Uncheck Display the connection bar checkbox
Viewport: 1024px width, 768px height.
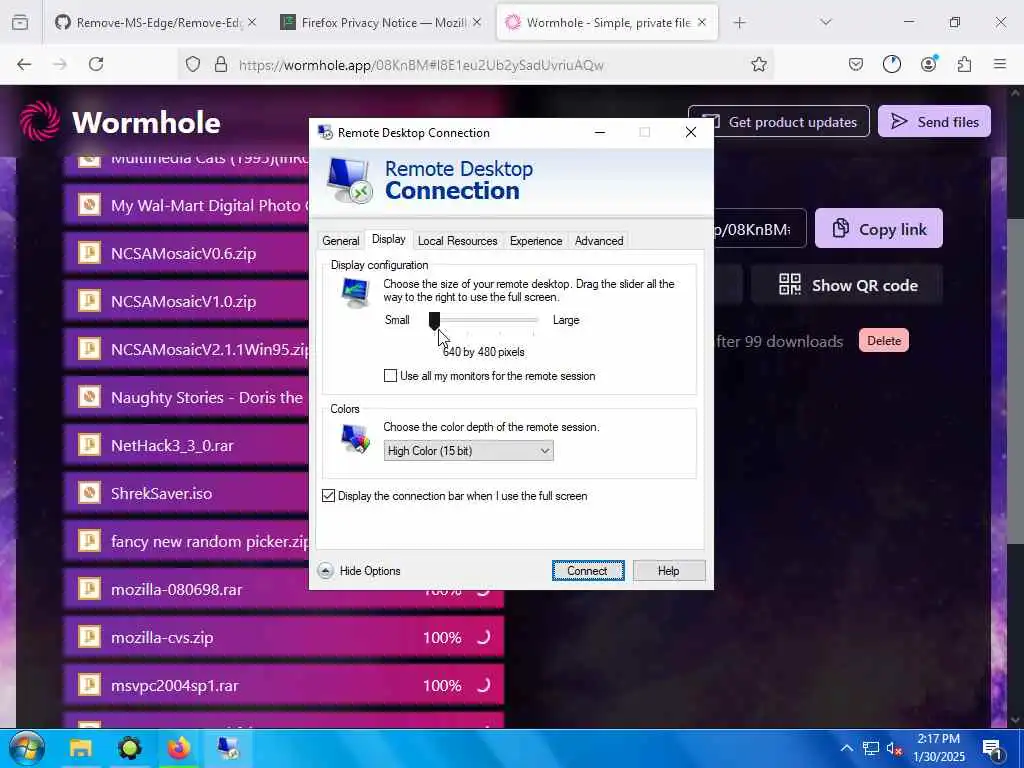pos(328,496)
